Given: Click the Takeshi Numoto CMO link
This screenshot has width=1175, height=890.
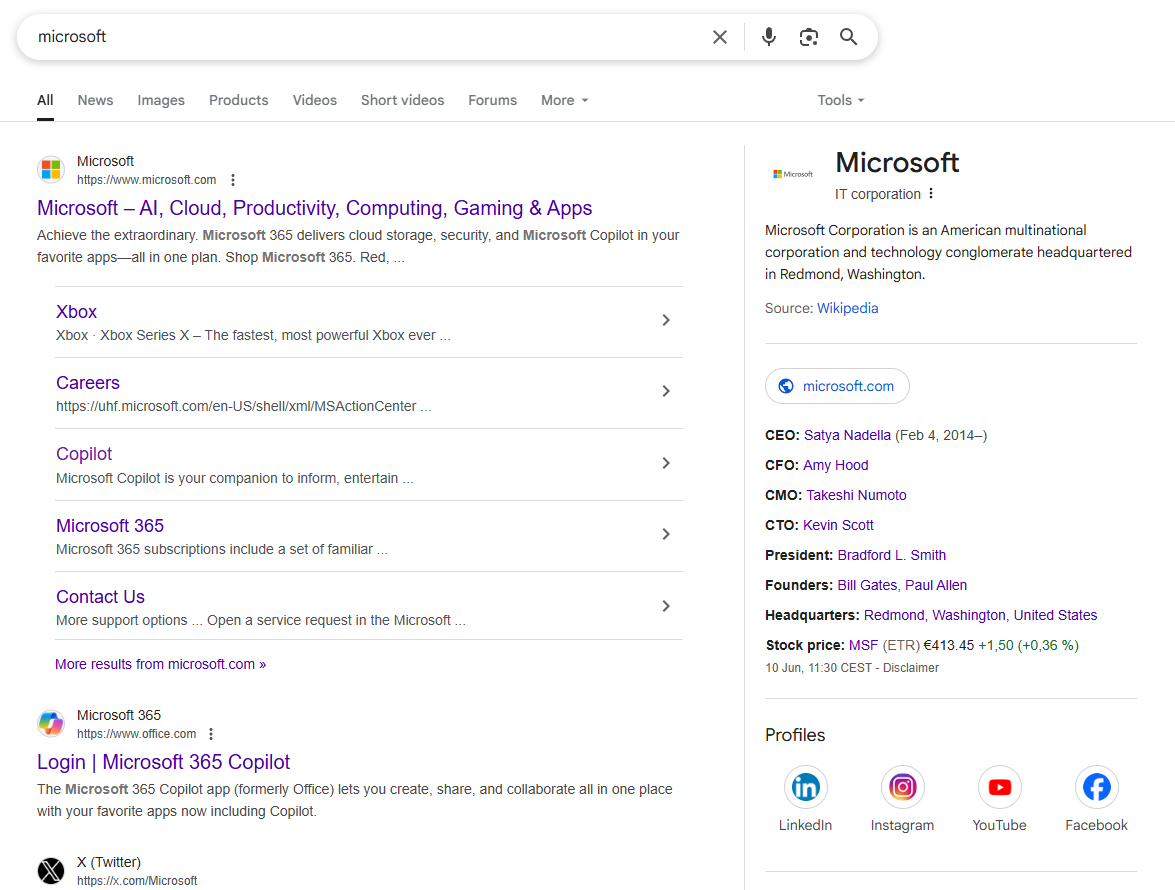Looking at the screenshot, I should 857,495.
